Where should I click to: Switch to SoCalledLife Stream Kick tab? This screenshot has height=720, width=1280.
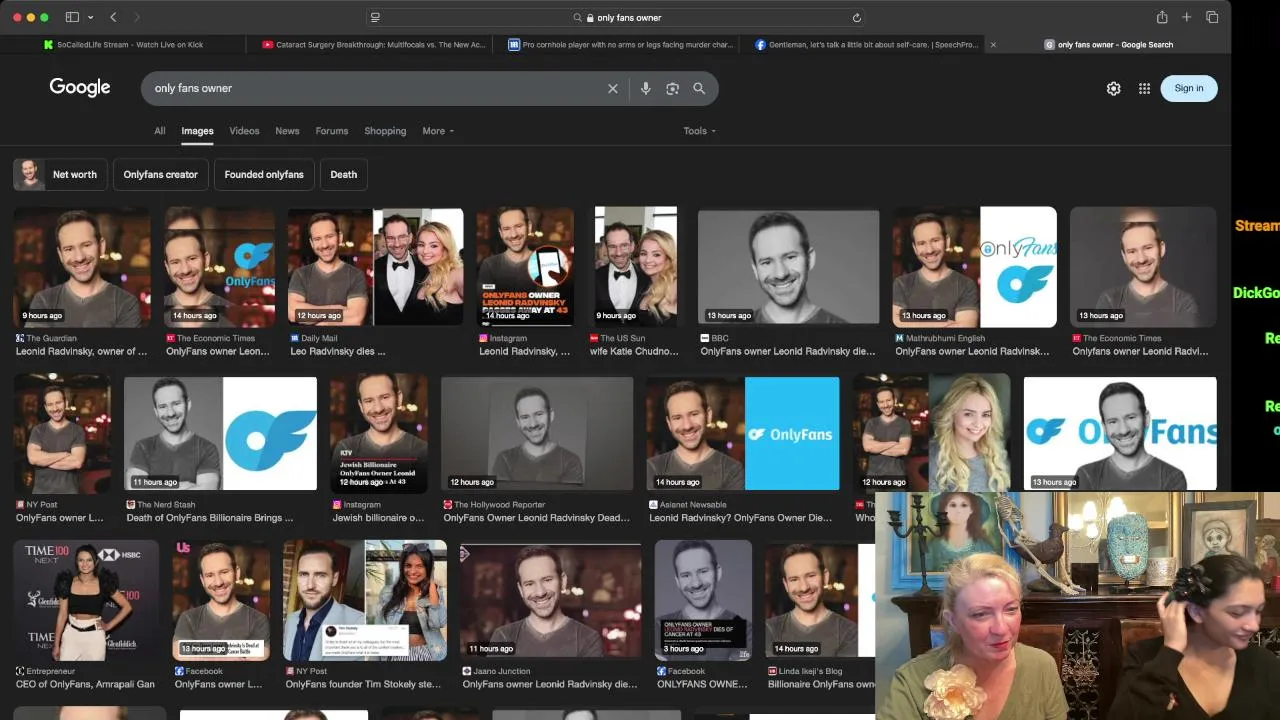[123, 44]
